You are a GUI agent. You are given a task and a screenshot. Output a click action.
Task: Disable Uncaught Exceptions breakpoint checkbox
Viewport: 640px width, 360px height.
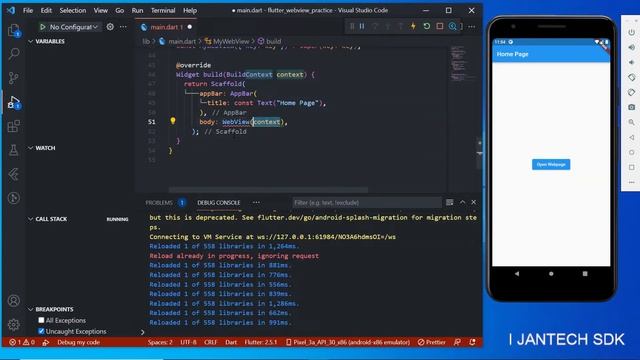[x=41, y=331]
